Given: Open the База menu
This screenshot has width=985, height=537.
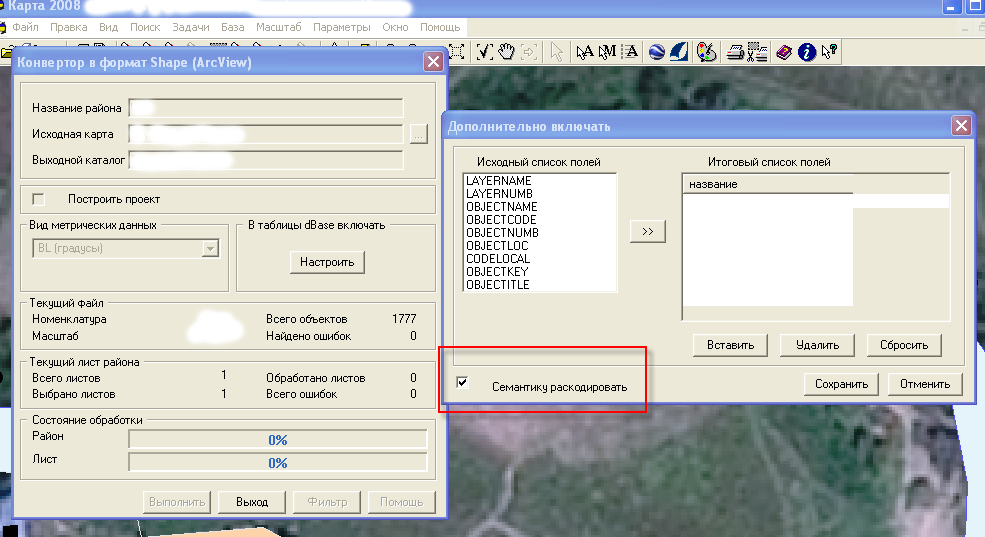Looking at the screenshot, I should [x=232, y=27].
